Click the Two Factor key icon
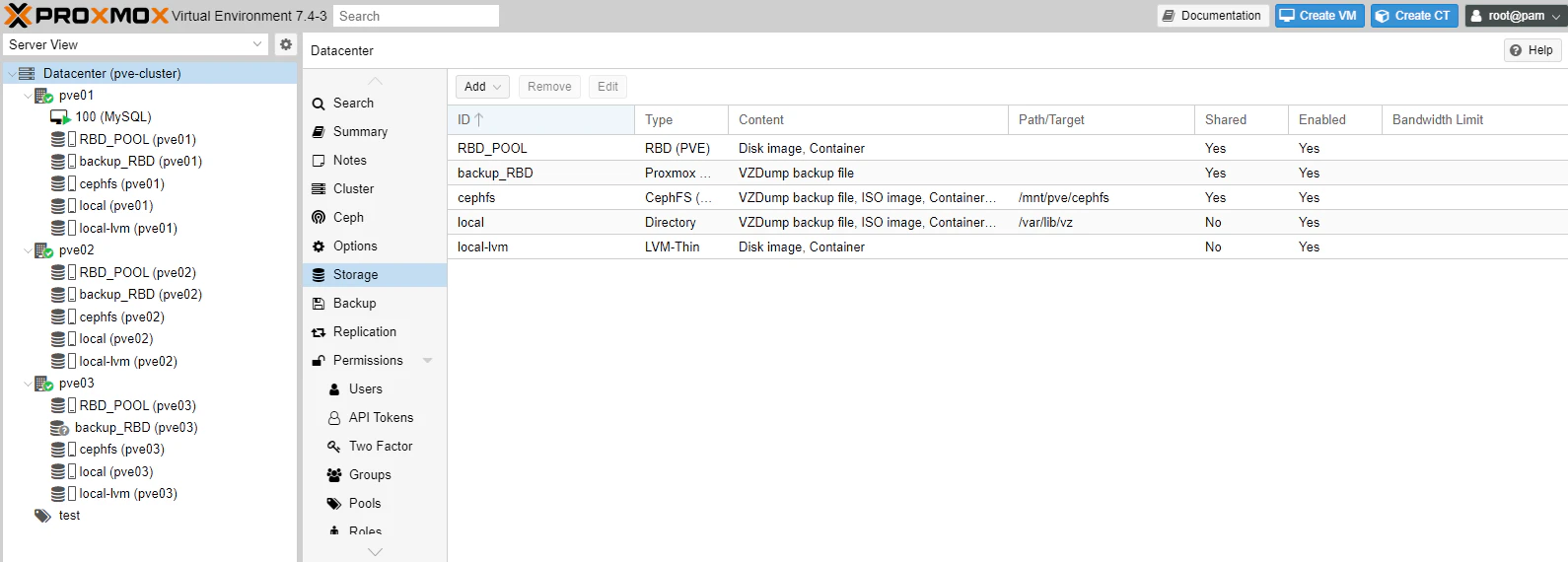Image resolution: width=1568 pixels, height=562 pixels. pos(334,447)
